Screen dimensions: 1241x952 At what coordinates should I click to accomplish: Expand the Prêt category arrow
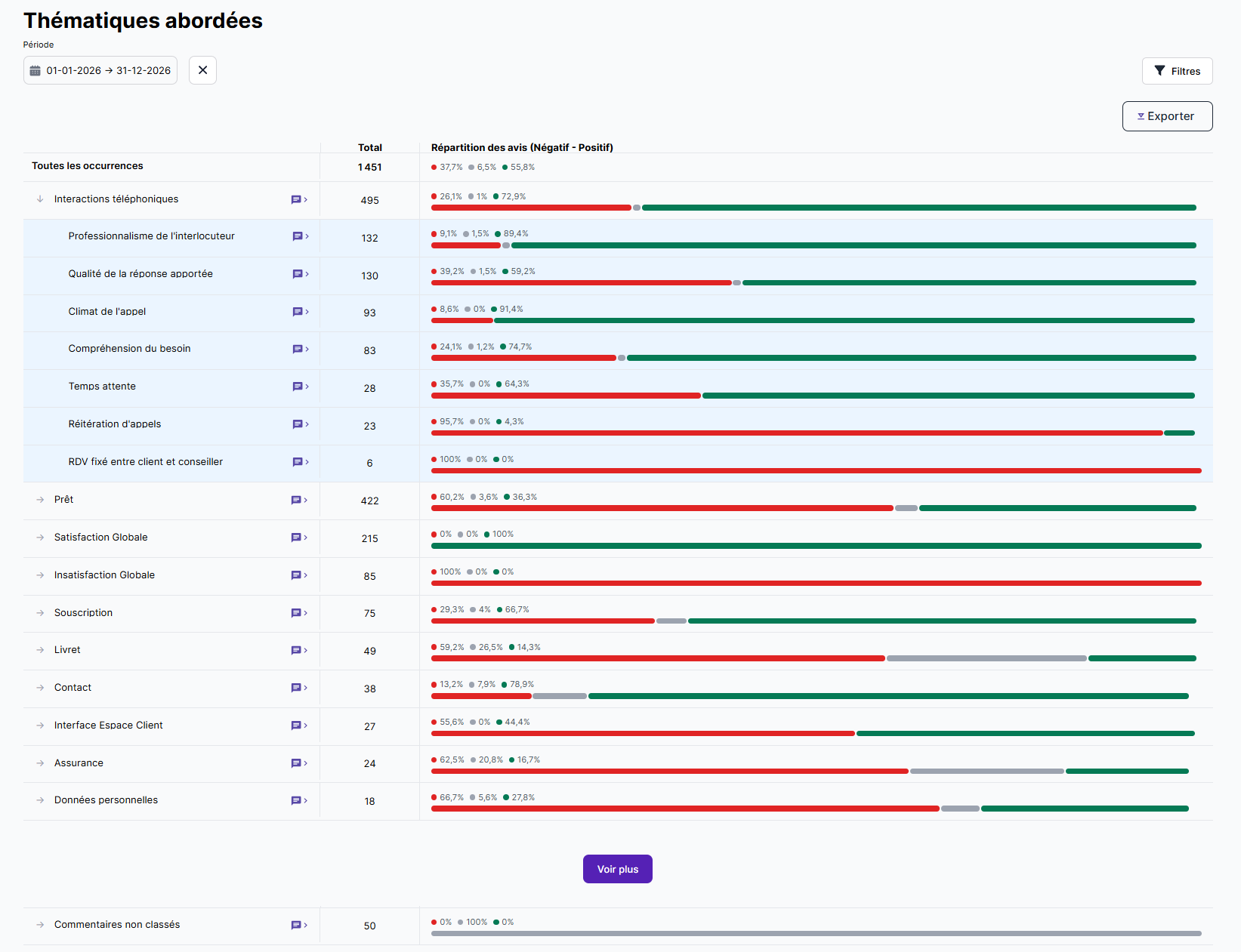click(40, 500)
